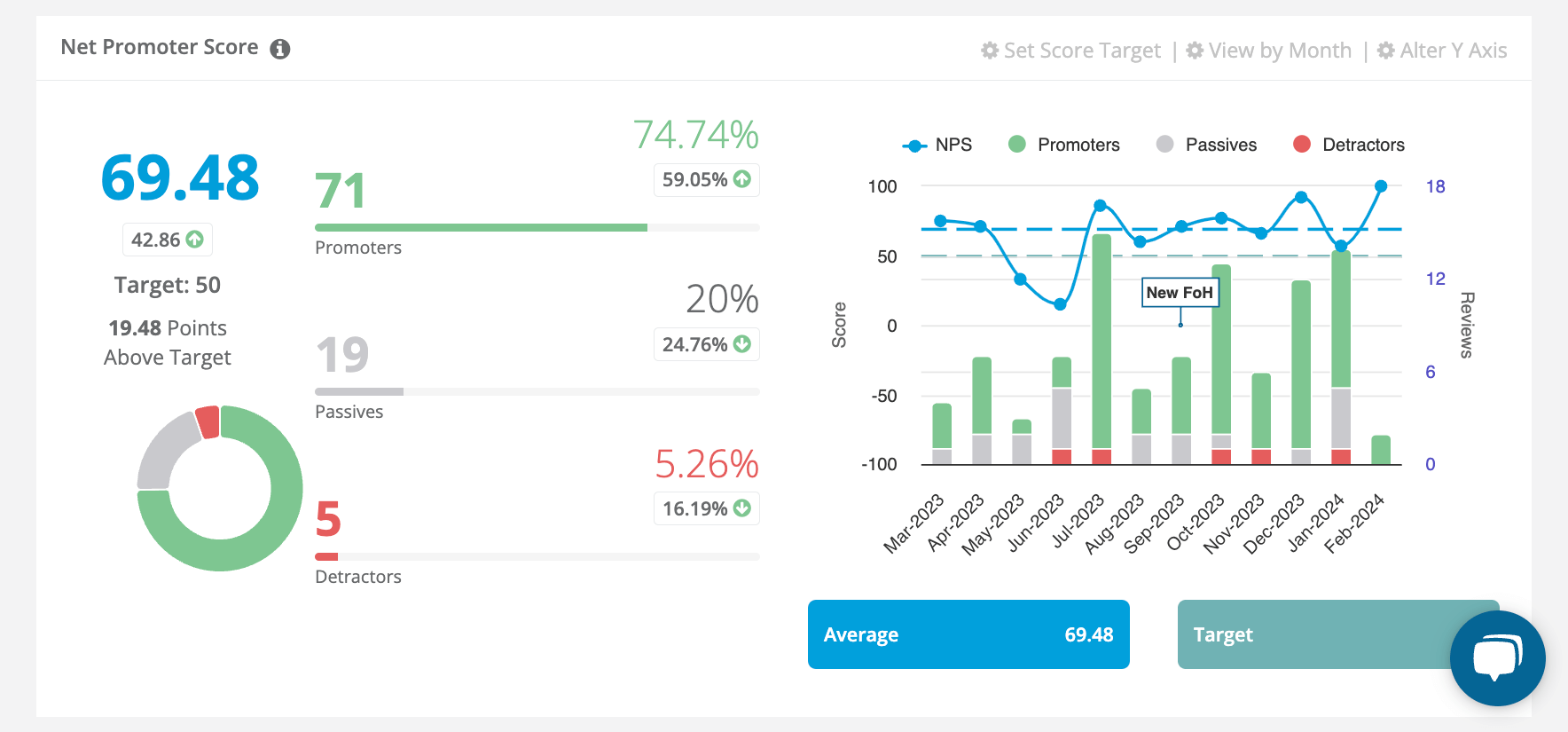1568x732 pixels.
Task: Toggle the NPS series in chart legend
Action: click(x=937, y=145)
